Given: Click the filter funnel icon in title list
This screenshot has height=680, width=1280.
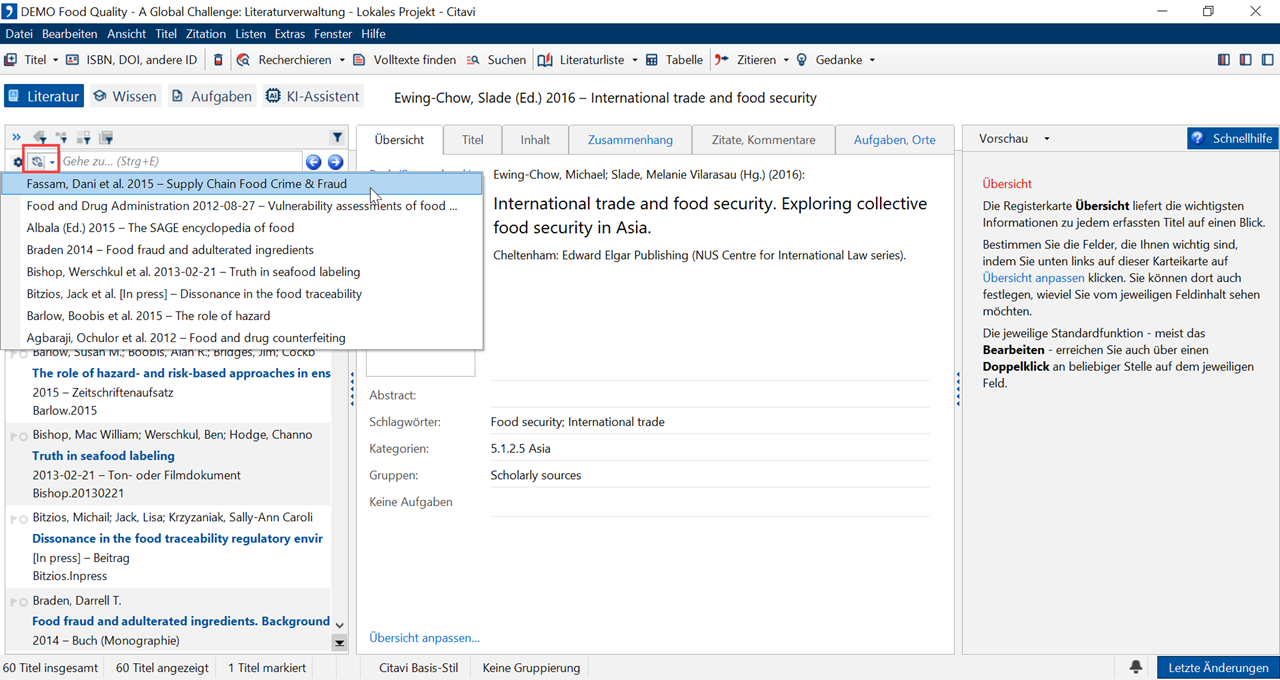Looking at the screenshot, I should tap(337, 138).
